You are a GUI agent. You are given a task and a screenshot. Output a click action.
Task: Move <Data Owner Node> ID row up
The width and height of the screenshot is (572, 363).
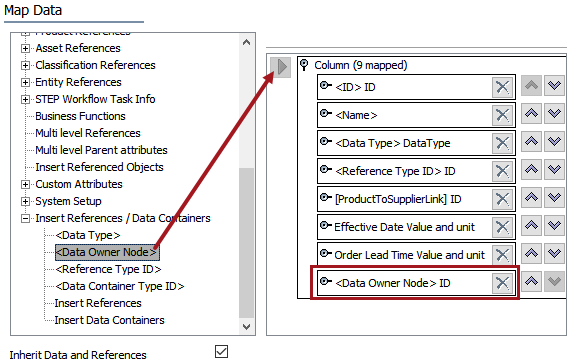(531, 281)
